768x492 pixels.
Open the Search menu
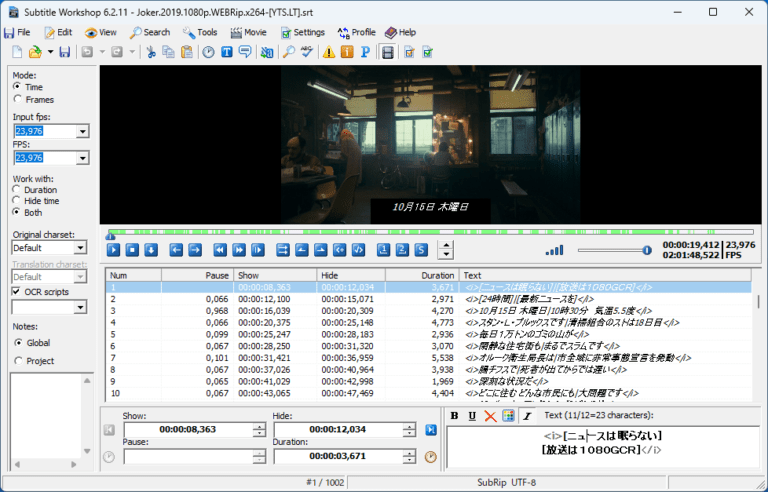point(150,32)
